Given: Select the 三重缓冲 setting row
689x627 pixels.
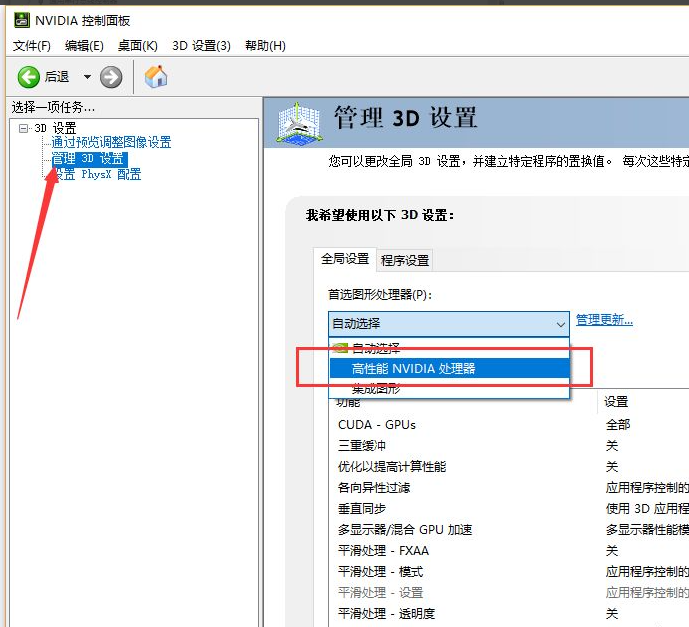Looking at the screenshot, I should tap(509, 446).
